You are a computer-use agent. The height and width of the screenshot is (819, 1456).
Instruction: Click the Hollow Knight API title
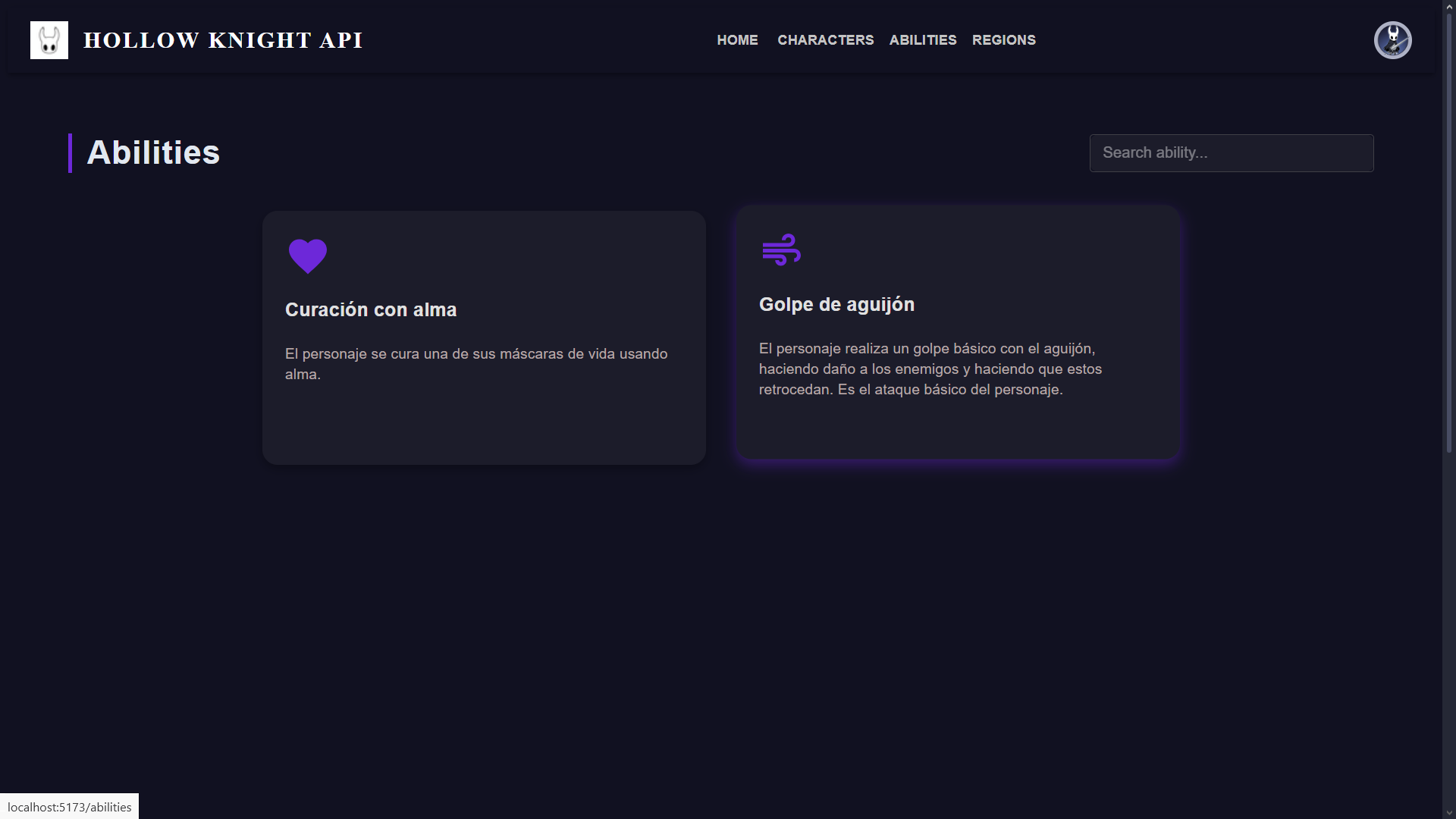[x=223, y=40]
